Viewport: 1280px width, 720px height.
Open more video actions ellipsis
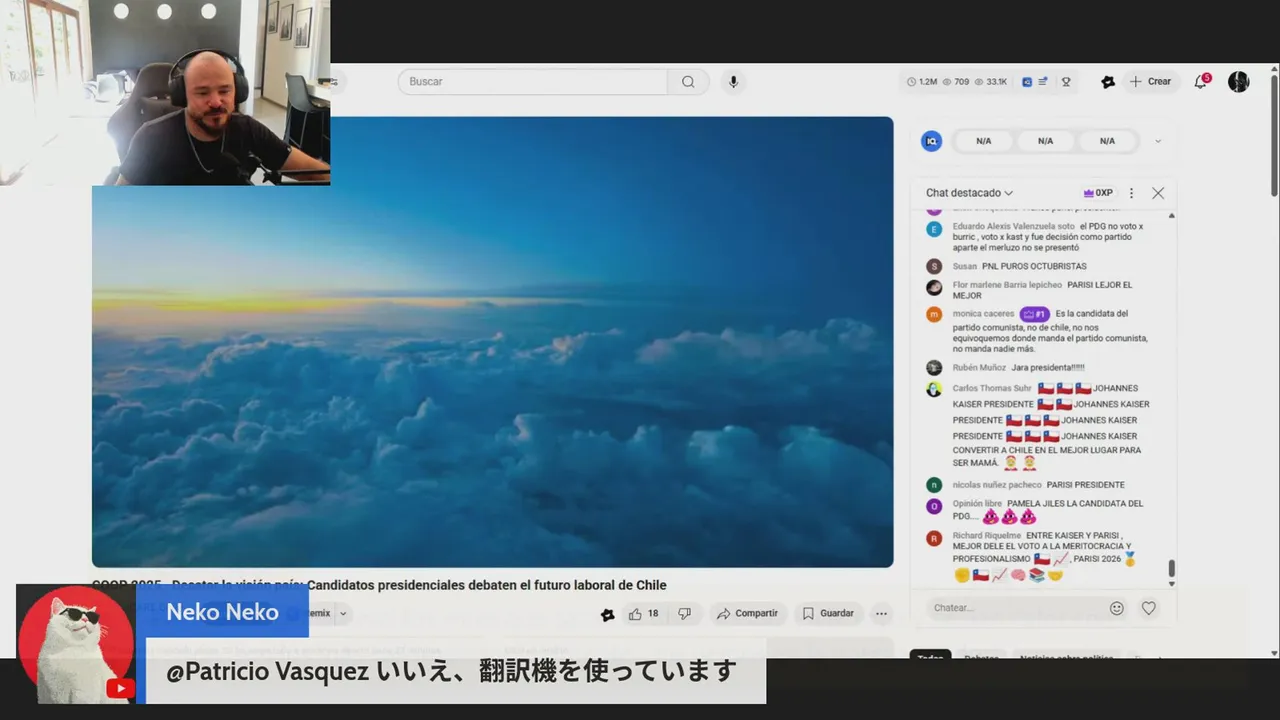tap(881, 614)
